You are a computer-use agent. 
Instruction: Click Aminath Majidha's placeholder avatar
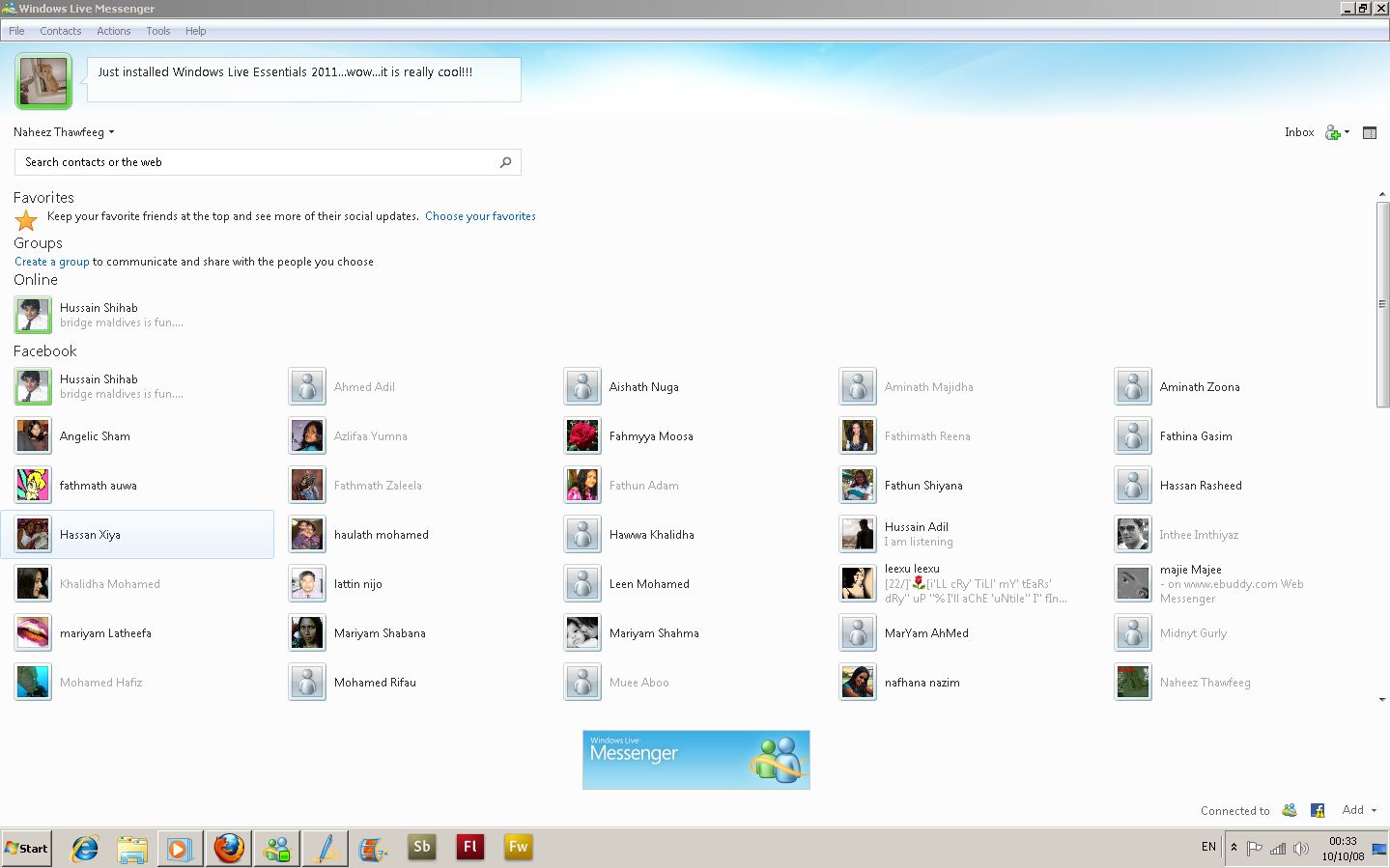tap(858, 387)
